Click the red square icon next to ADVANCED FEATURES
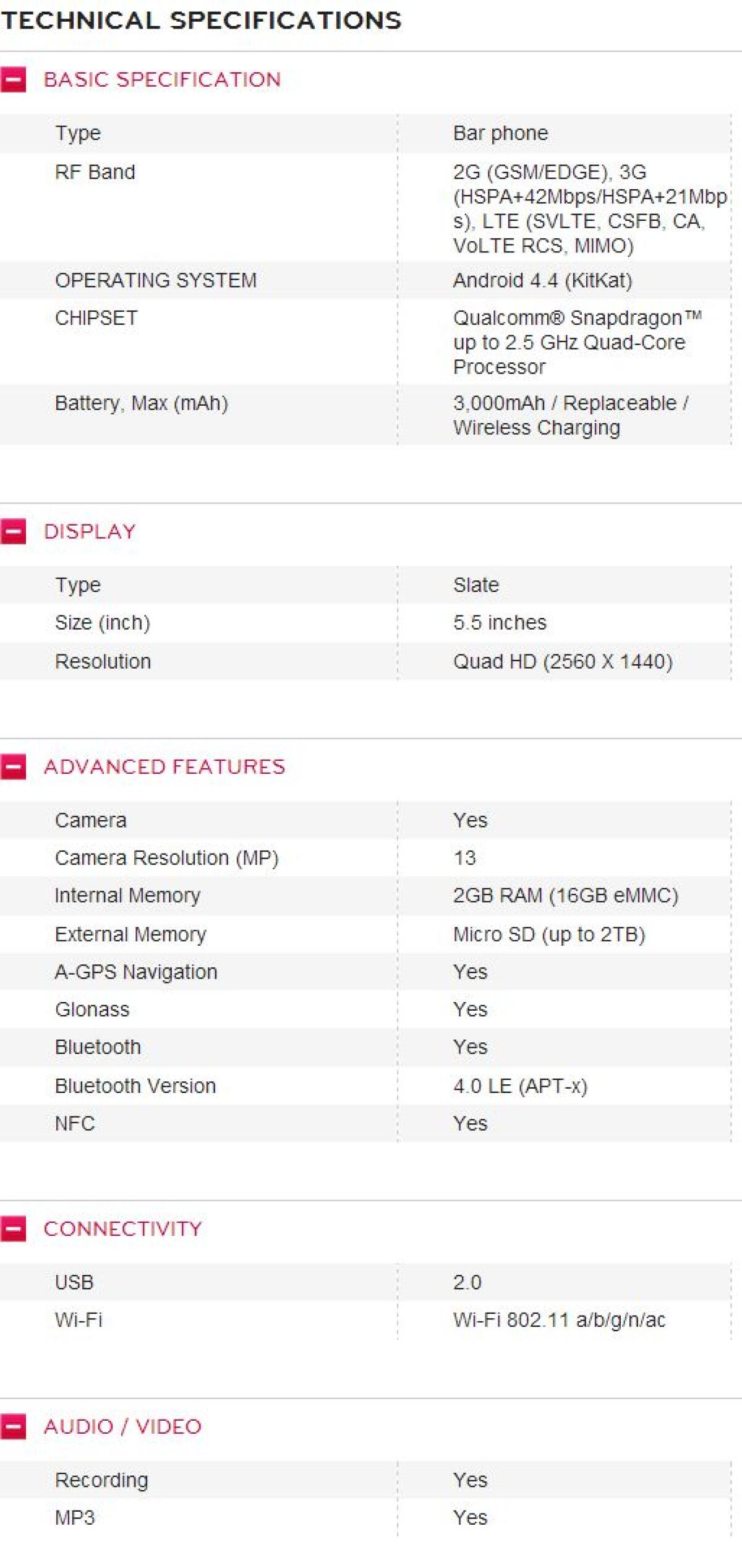The width and height of the screenshot is (742, 1568). 14,767
